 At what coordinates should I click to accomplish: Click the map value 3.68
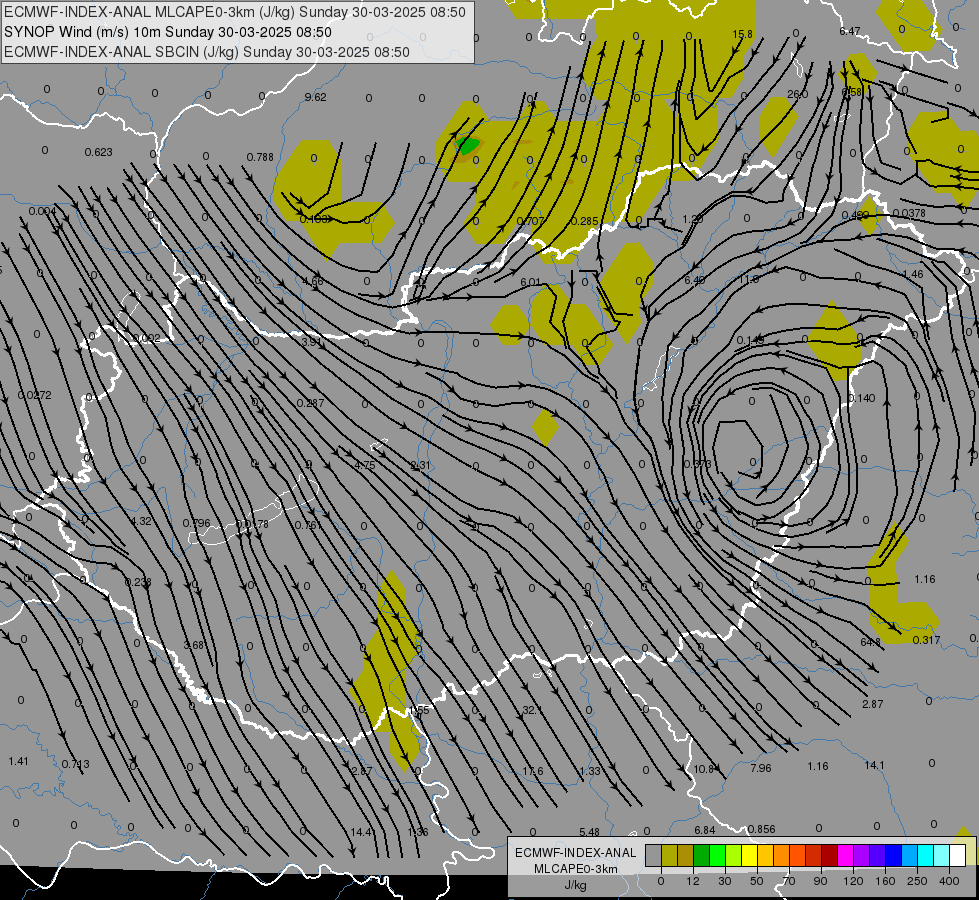194,645
